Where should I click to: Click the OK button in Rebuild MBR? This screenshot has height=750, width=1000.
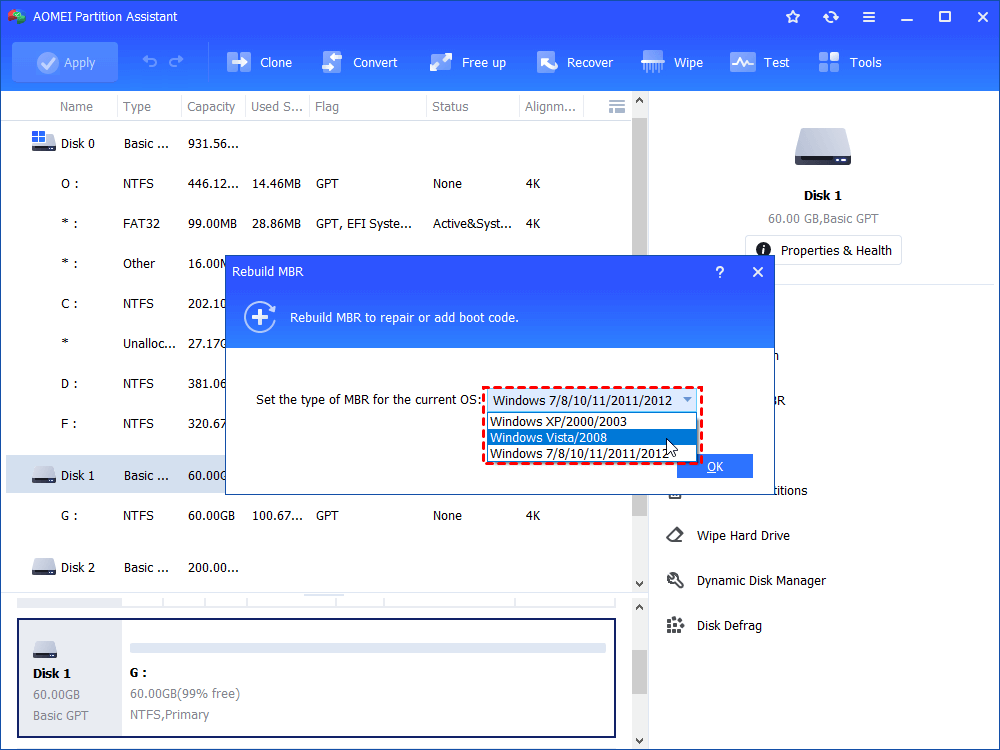(x=714, y=467)
